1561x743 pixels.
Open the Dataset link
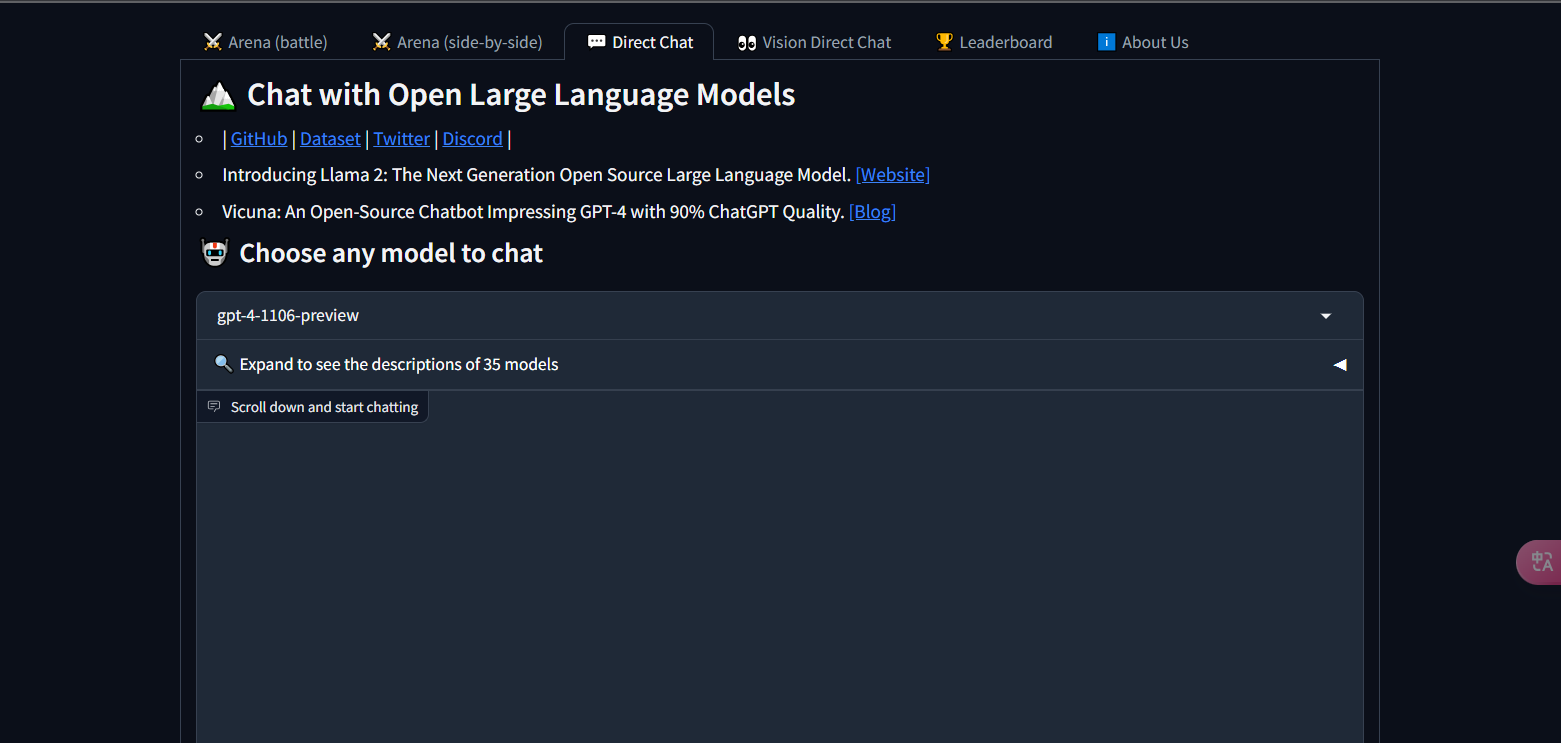(x=330, y=139)
